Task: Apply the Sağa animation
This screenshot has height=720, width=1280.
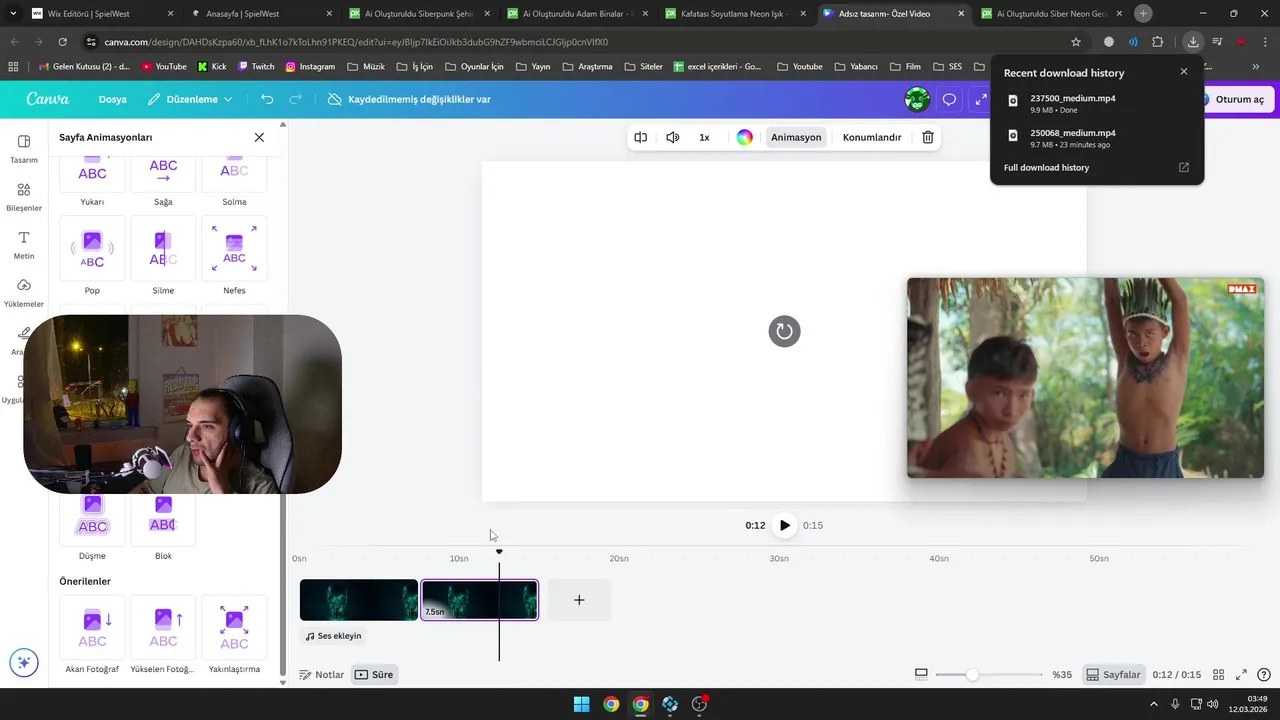Action: coord(163,181)
